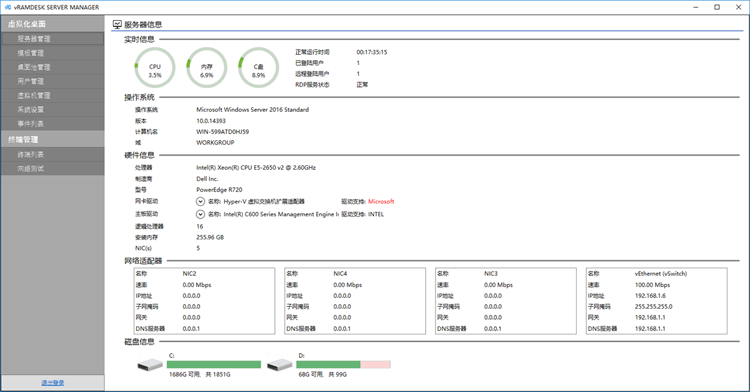Click the Intel Xeon E5-2650 v2 processor text
The height and width of the screenshot is (392, 750).
click(256, 168)
